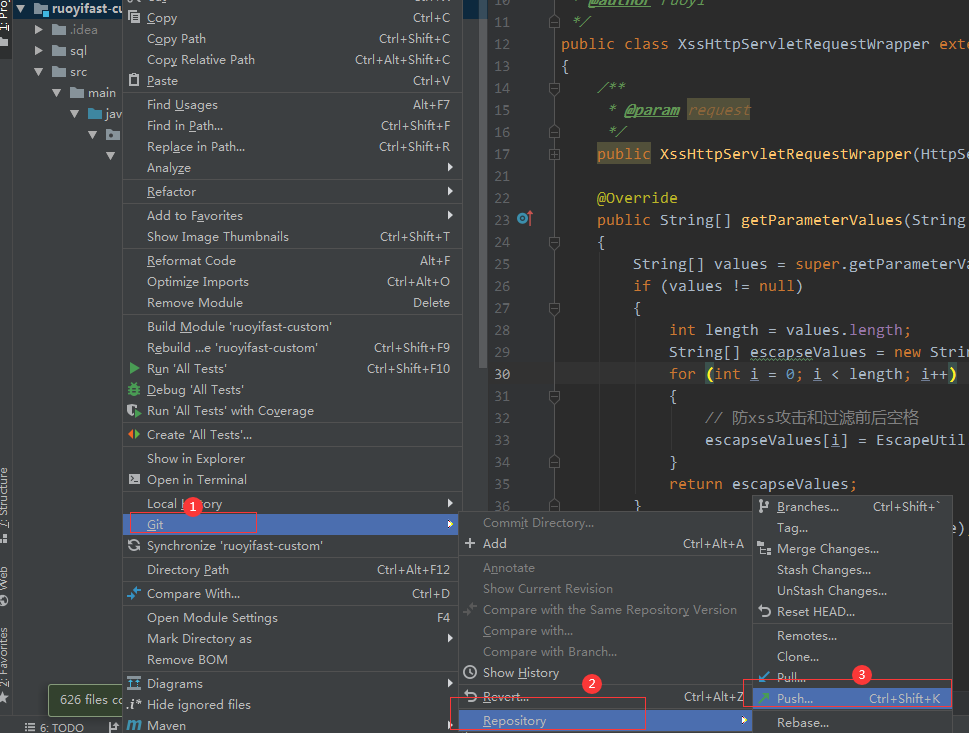Toggle code fold marker at line 17

click(x=554, y=155)
